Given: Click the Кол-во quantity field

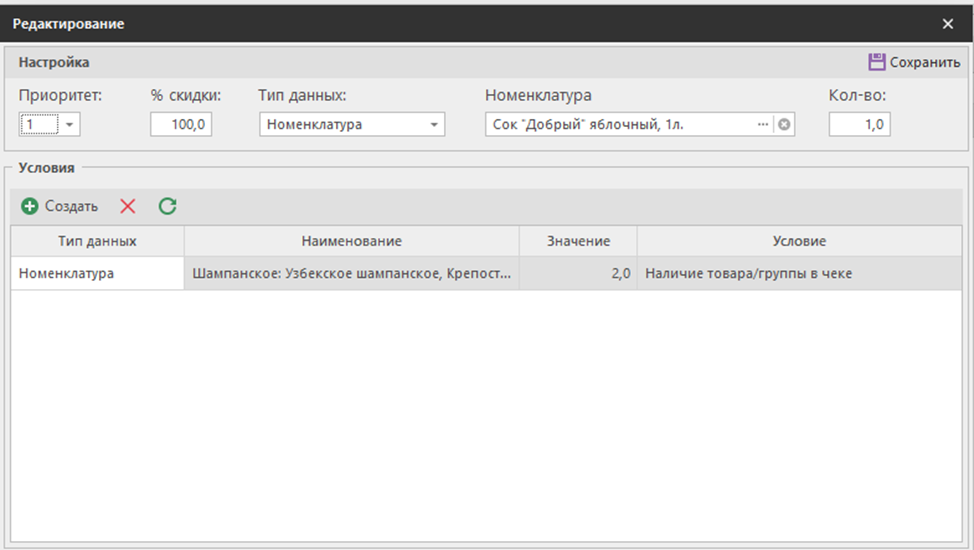Looking at the screenshot, I should tap(858, 125).
